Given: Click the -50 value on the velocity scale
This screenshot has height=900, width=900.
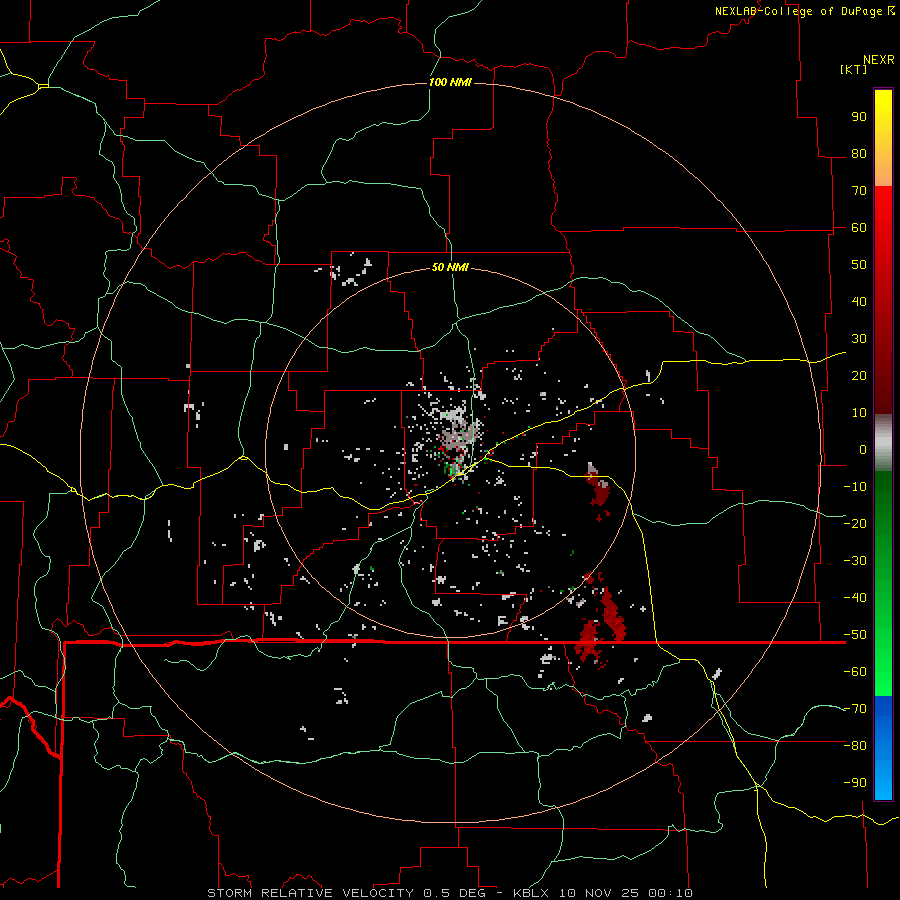Looking at the screenshot, I should 855,635.
